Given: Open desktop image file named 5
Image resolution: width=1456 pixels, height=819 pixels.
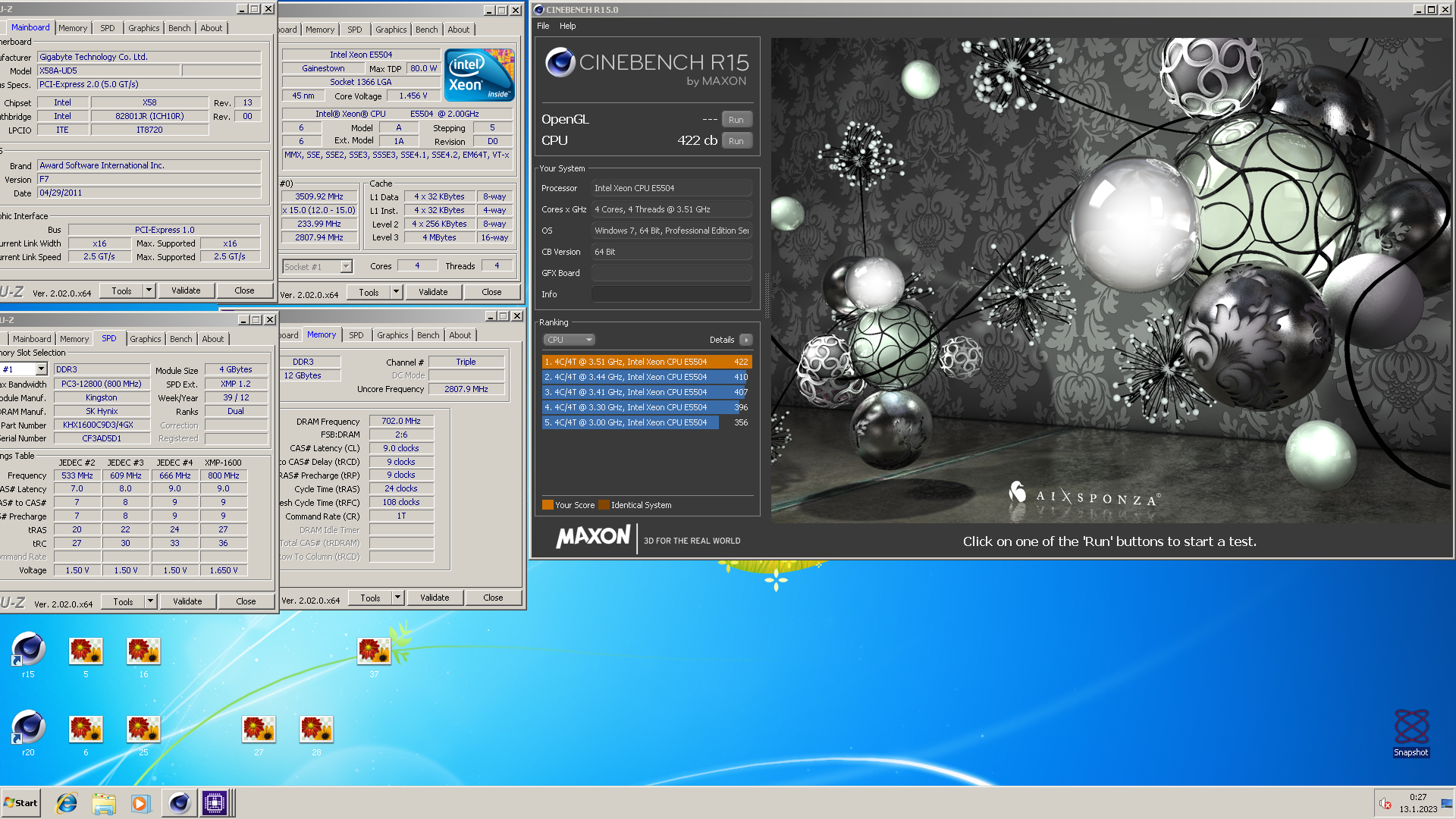Looking at the screenshot, I should 86,656.
